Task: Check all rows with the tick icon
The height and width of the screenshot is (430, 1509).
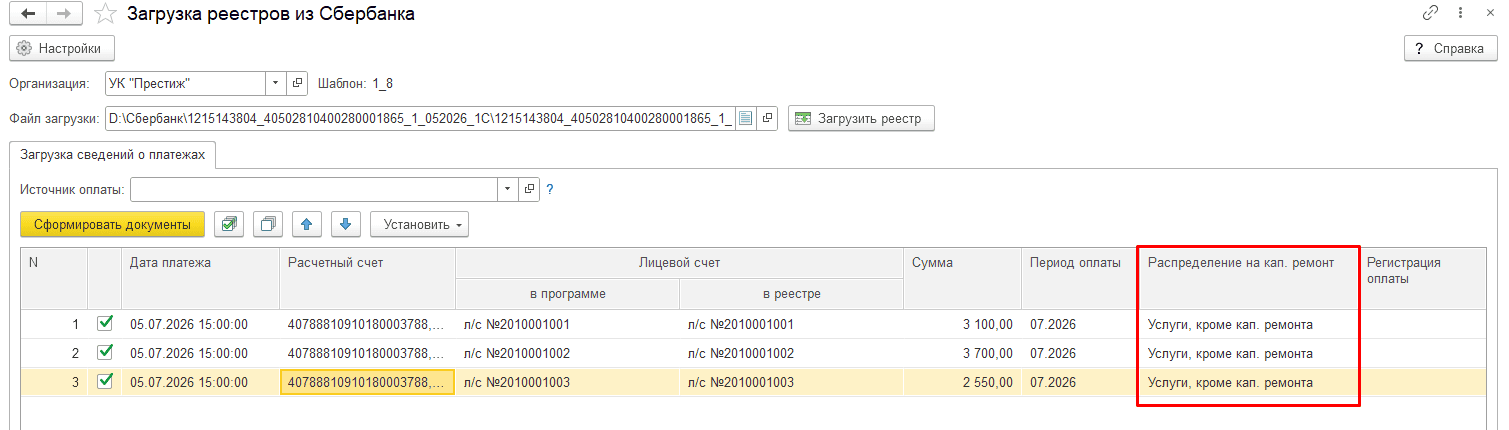Action: 230,225
